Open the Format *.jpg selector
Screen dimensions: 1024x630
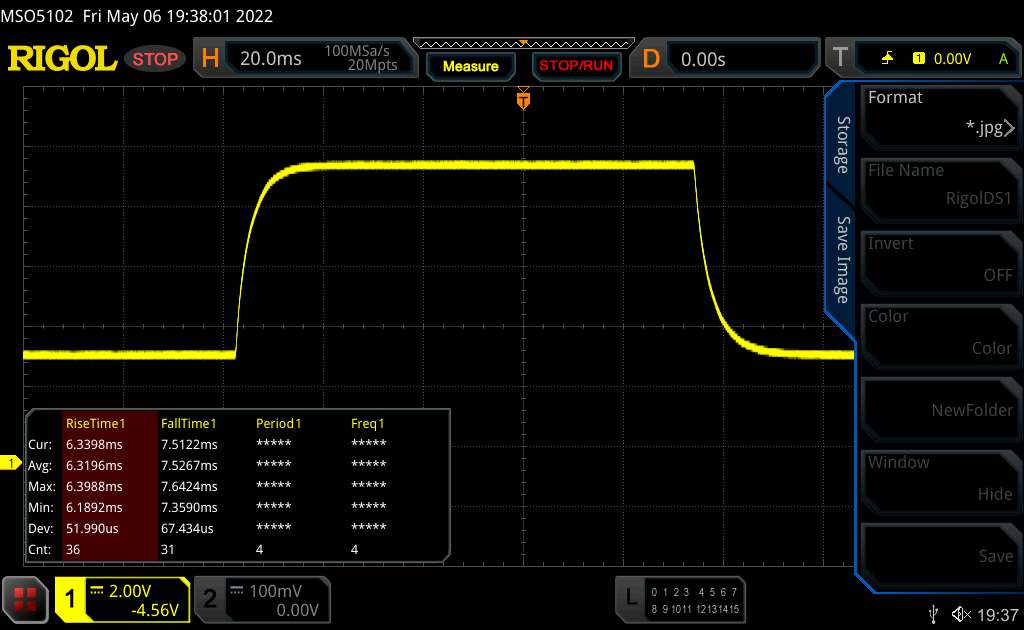point(940,116)
